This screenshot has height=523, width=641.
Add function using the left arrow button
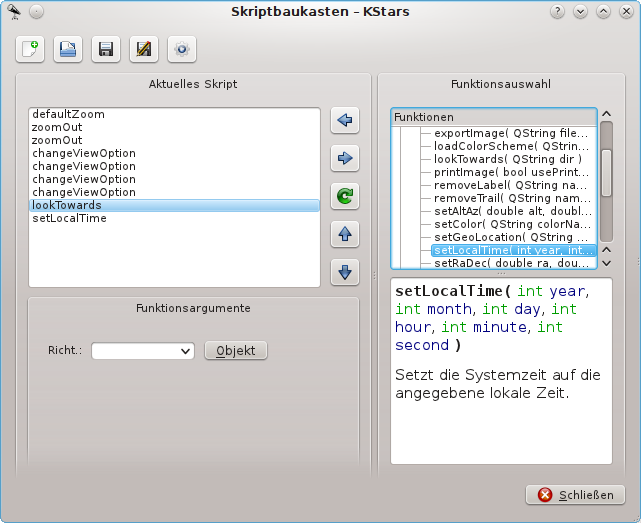[x=345, y=121]
